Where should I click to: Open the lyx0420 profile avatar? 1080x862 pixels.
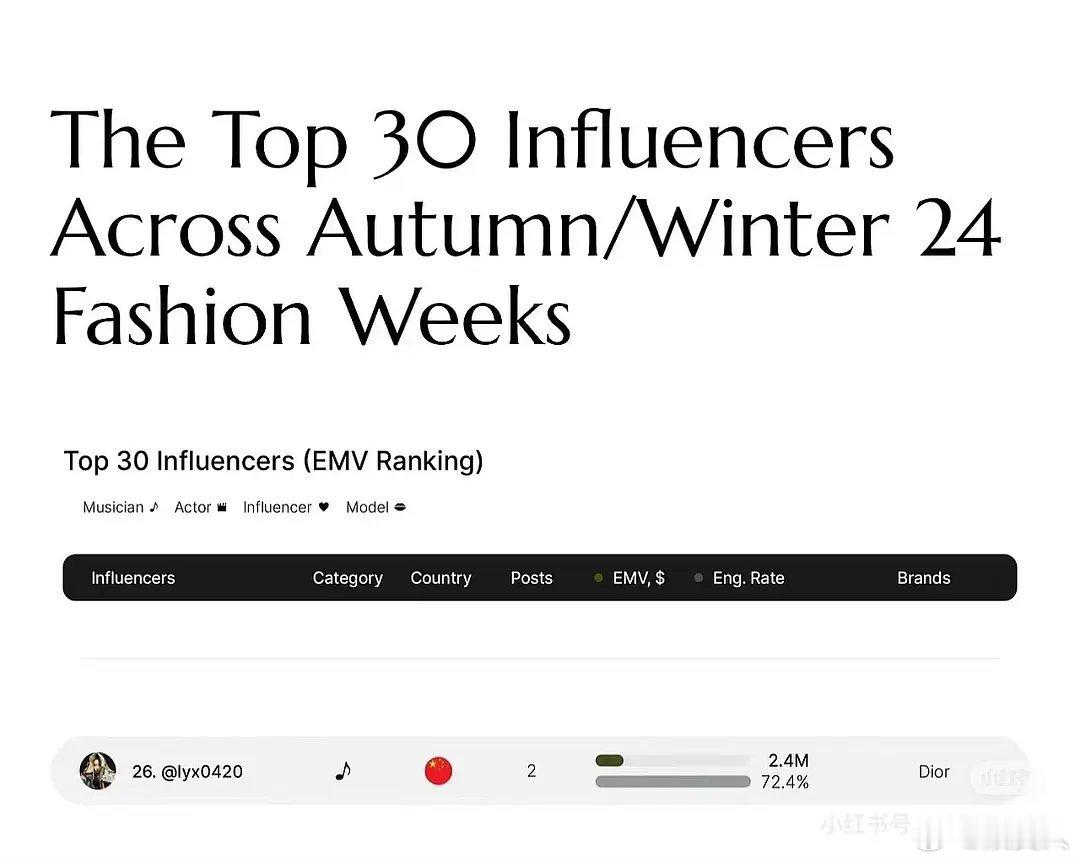(98, 770)
